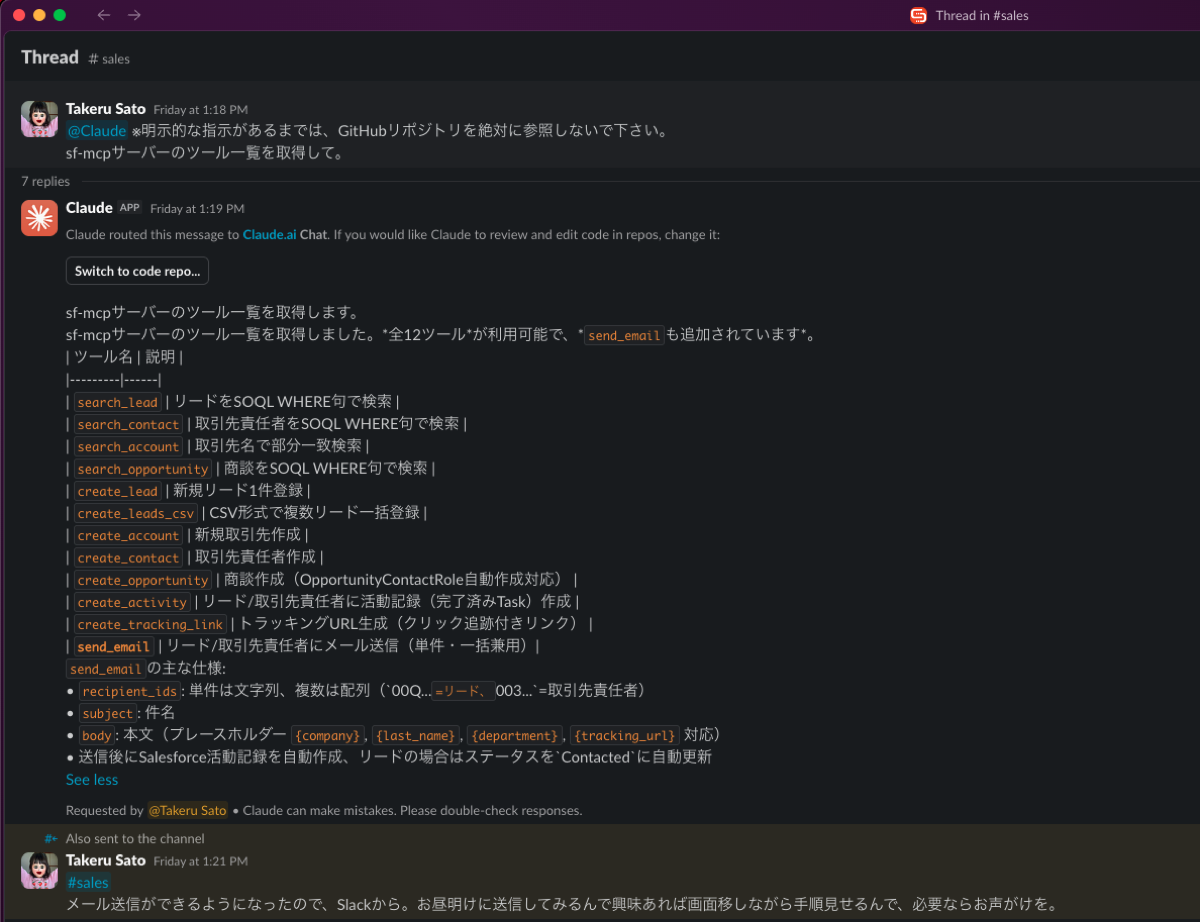Click the APP badge beside Claude's name

coord(129,208)
